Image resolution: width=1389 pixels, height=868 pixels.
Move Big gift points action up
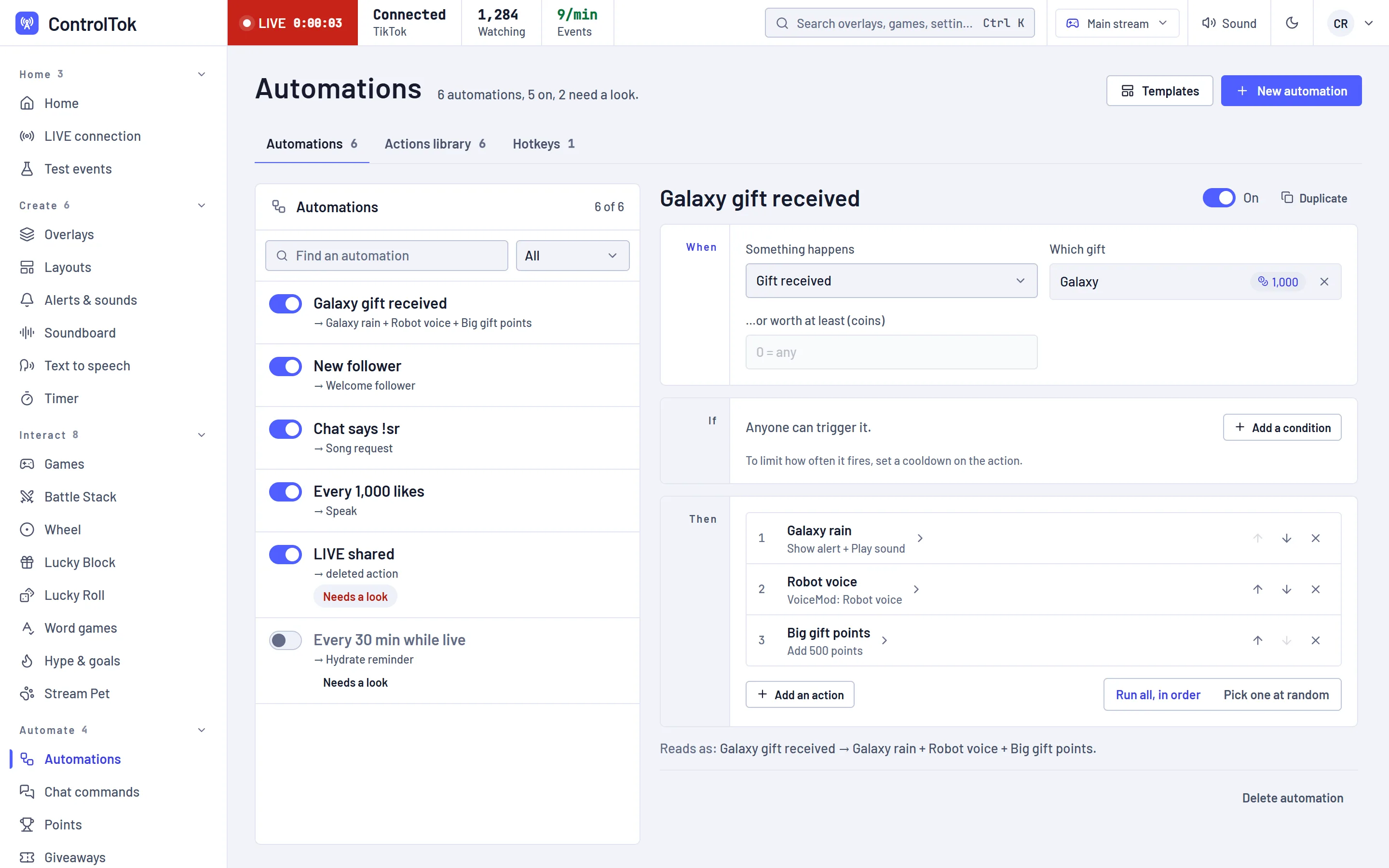tap(1257, 640)
